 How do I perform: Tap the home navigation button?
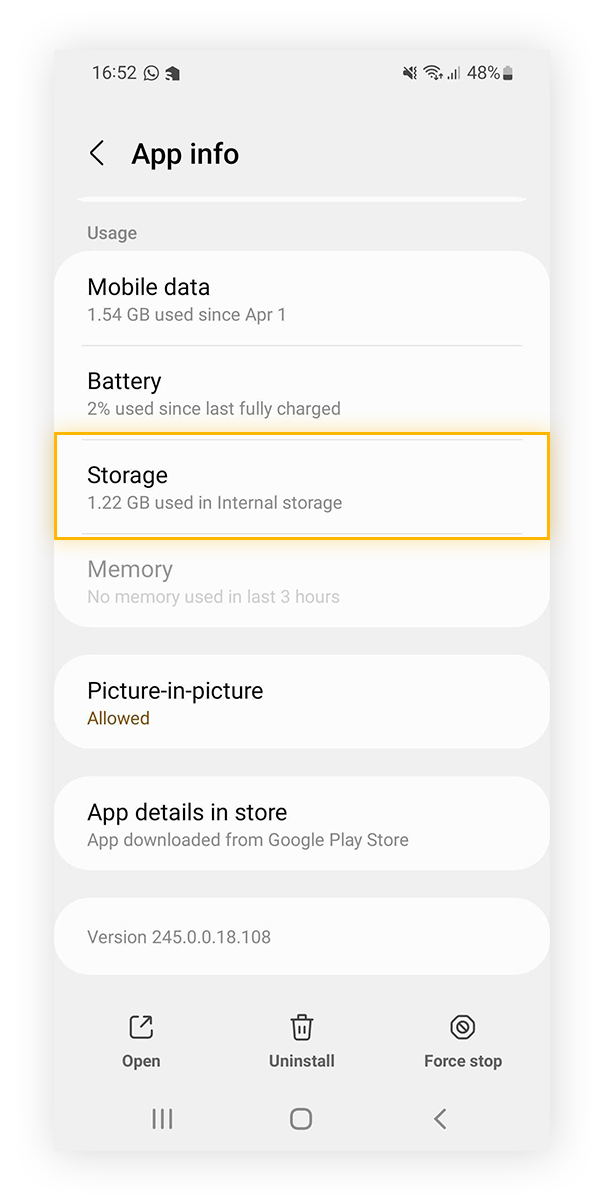[301, 1118]
